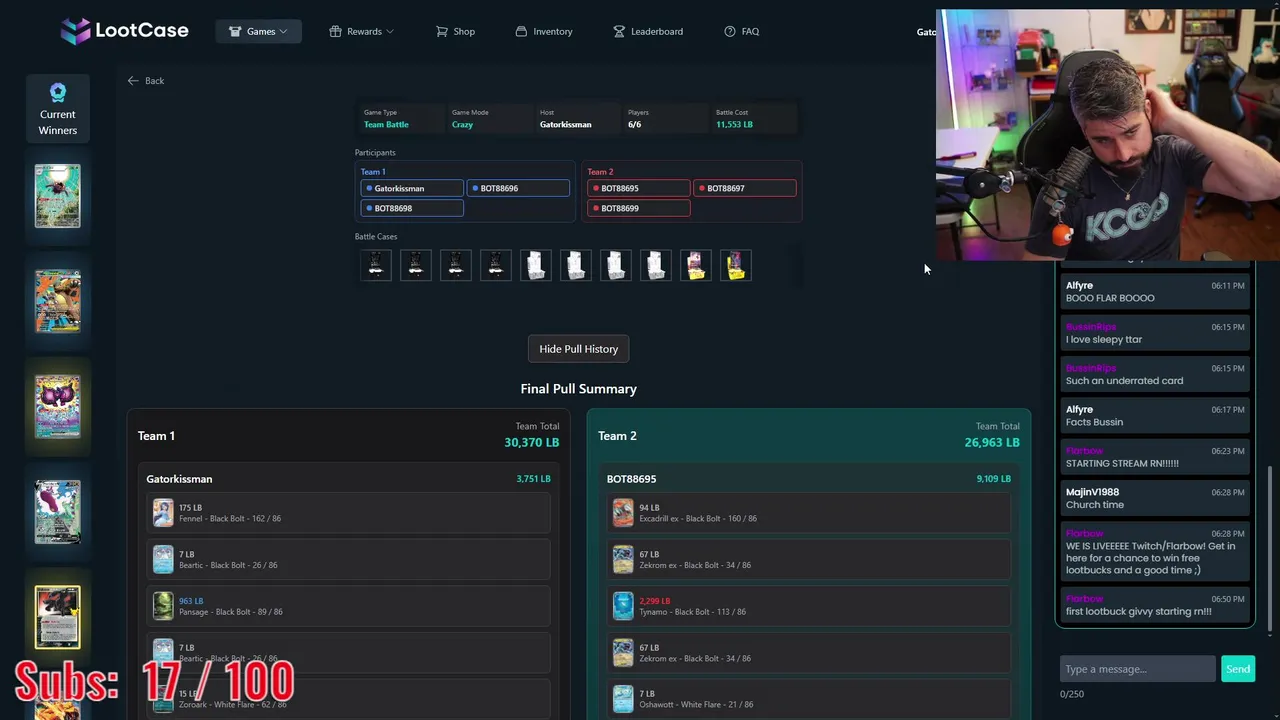Click 'first lootbuck givvy starting rn' message
The height and width of the screenshot is (720, 1280).
1138,611
